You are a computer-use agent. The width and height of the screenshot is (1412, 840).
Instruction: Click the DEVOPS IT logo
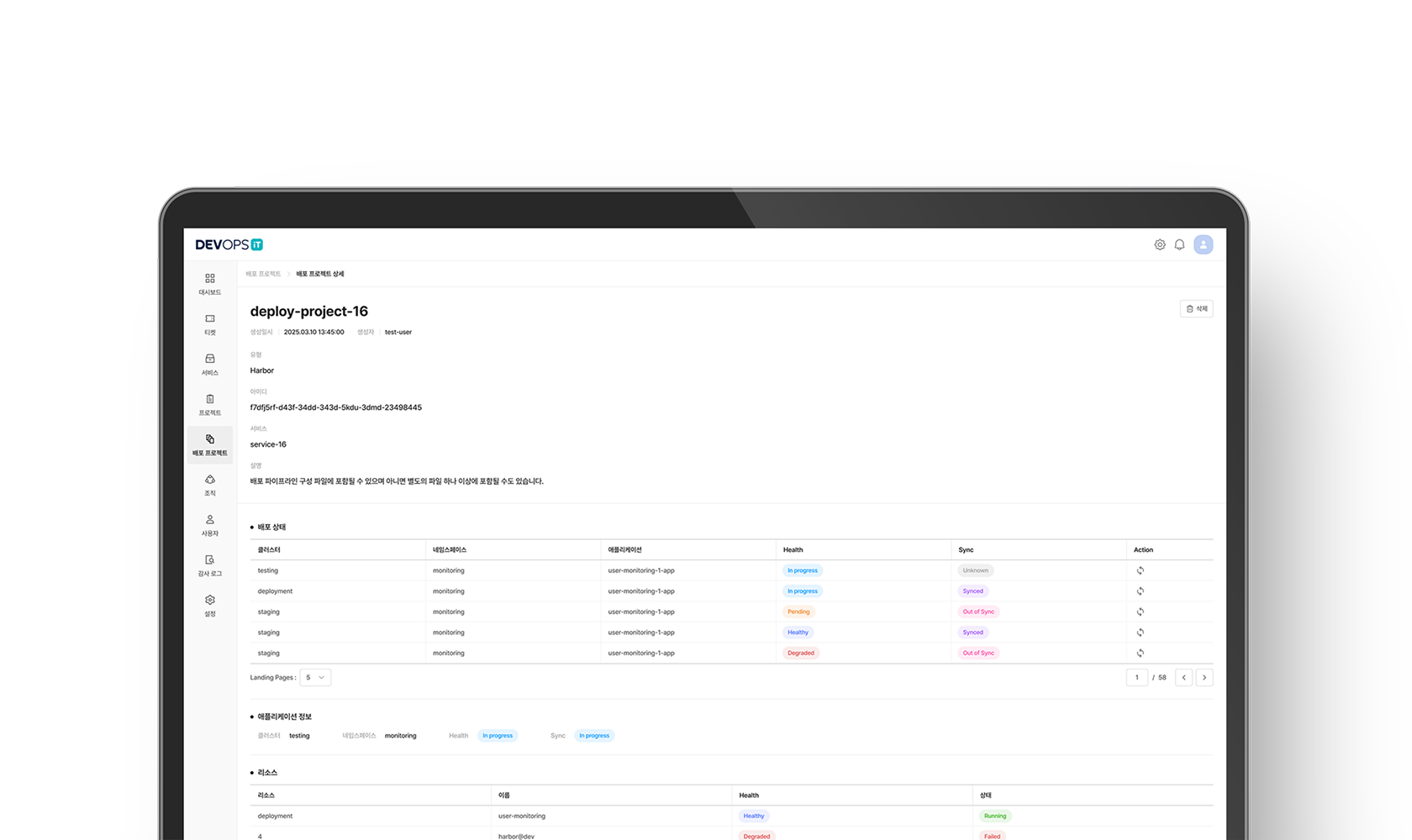(x=229, y=244)
